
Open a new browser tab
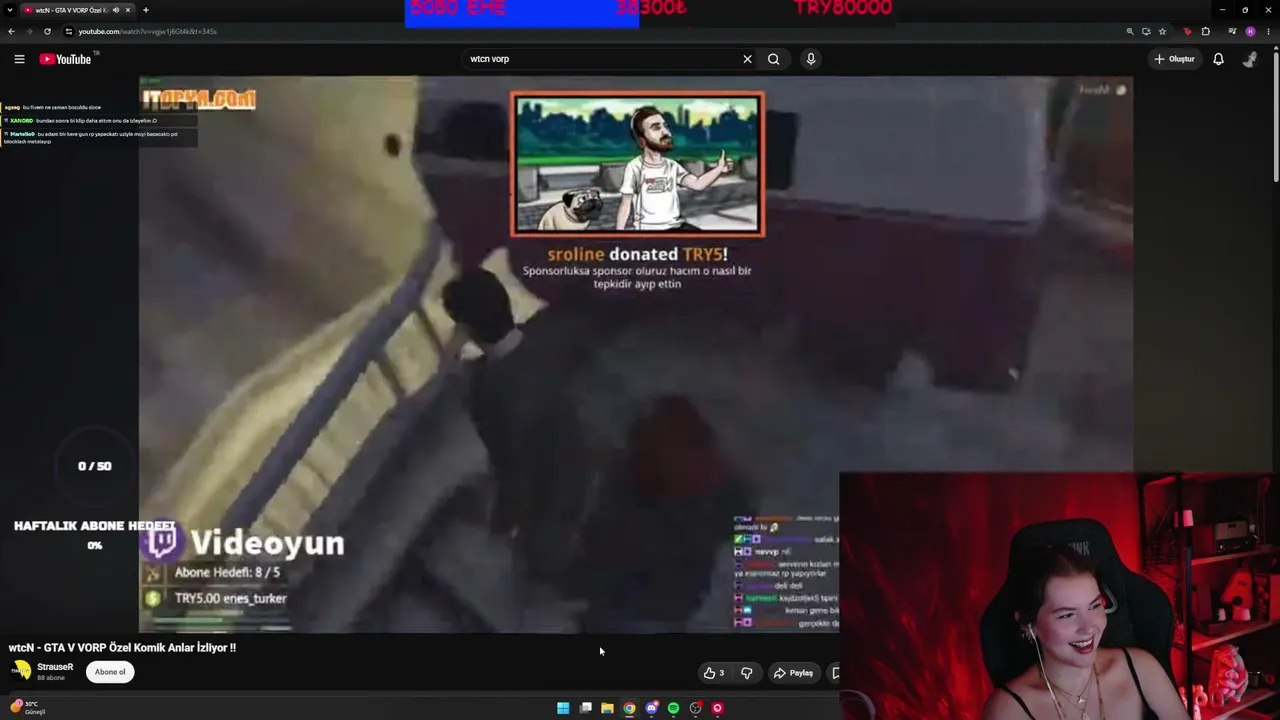(x=146, y=10)
